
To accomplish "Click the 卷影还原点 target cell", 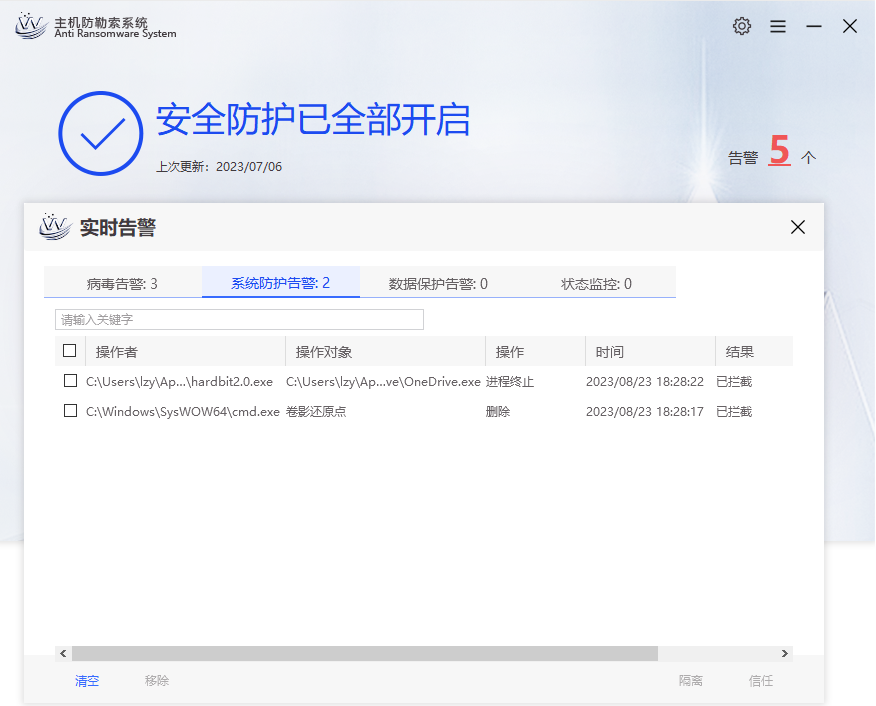I will (x=316, y=412).
